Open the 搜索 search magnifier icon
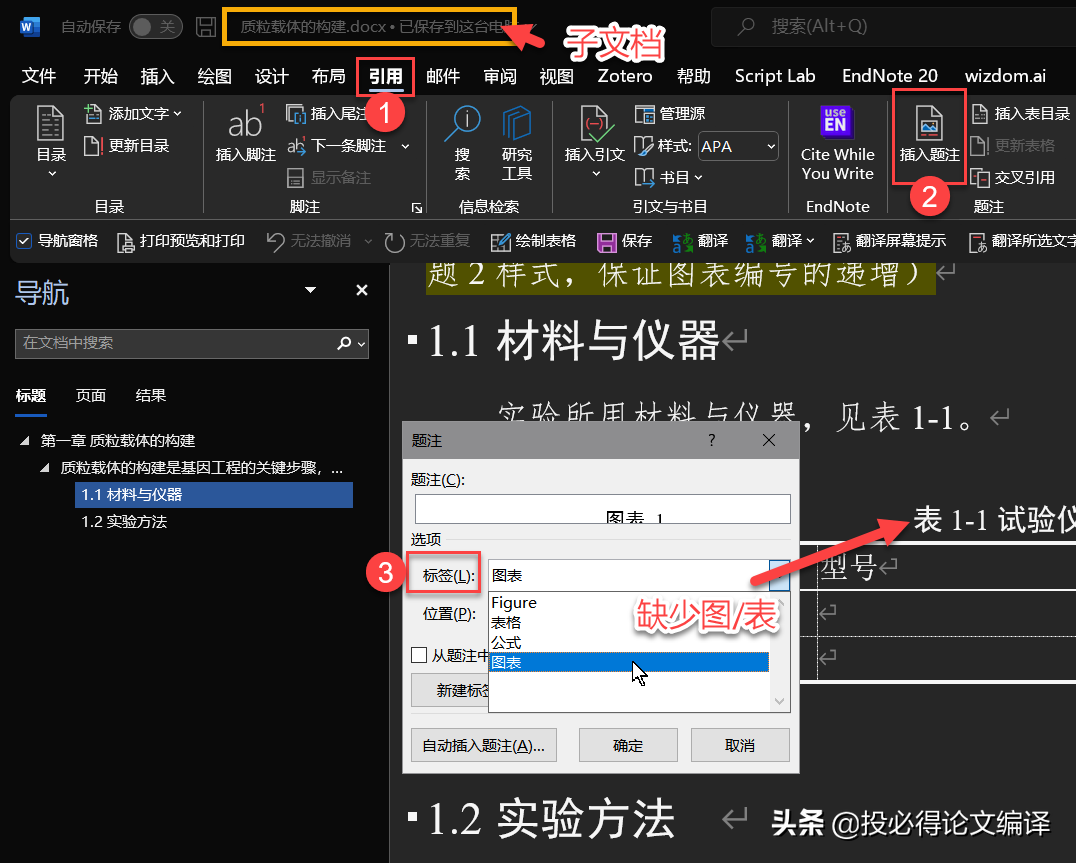The height and width of the screenshot is (863, 1076). pyautogui.click(x=462, y=123)
